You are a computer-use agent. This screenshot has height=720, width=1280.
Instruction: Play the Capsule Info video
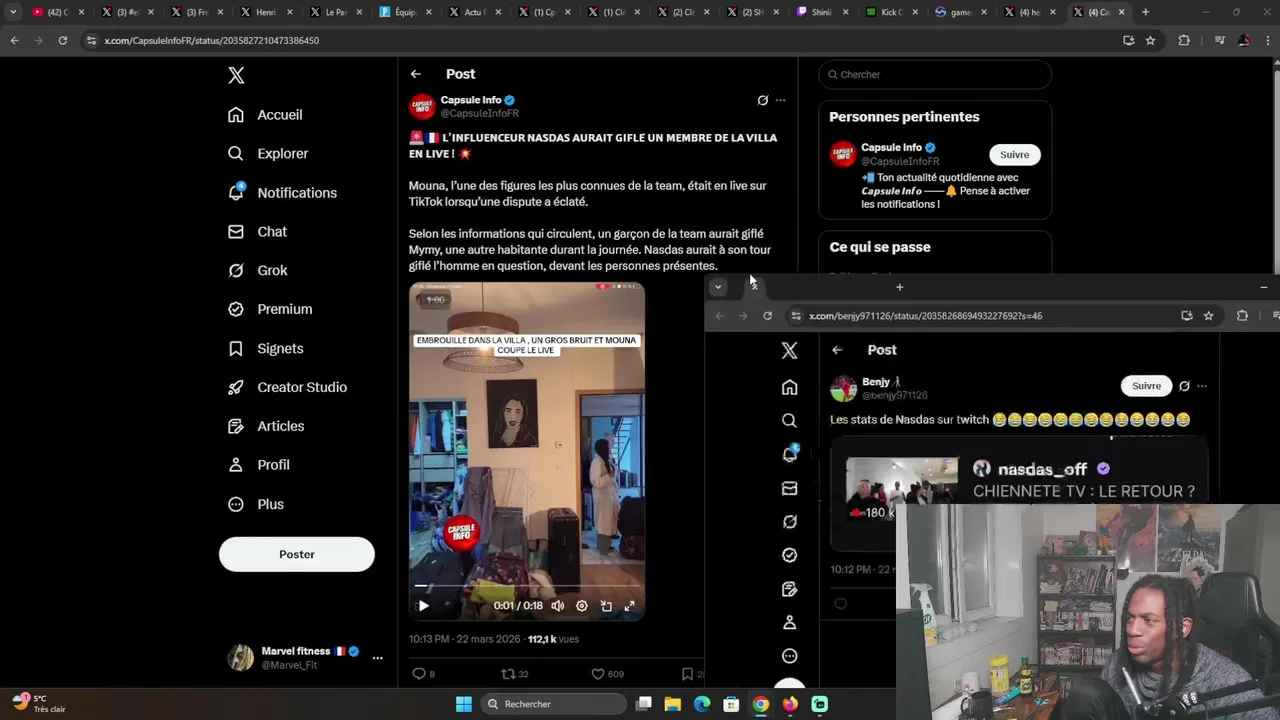click(x=423, y=606)
